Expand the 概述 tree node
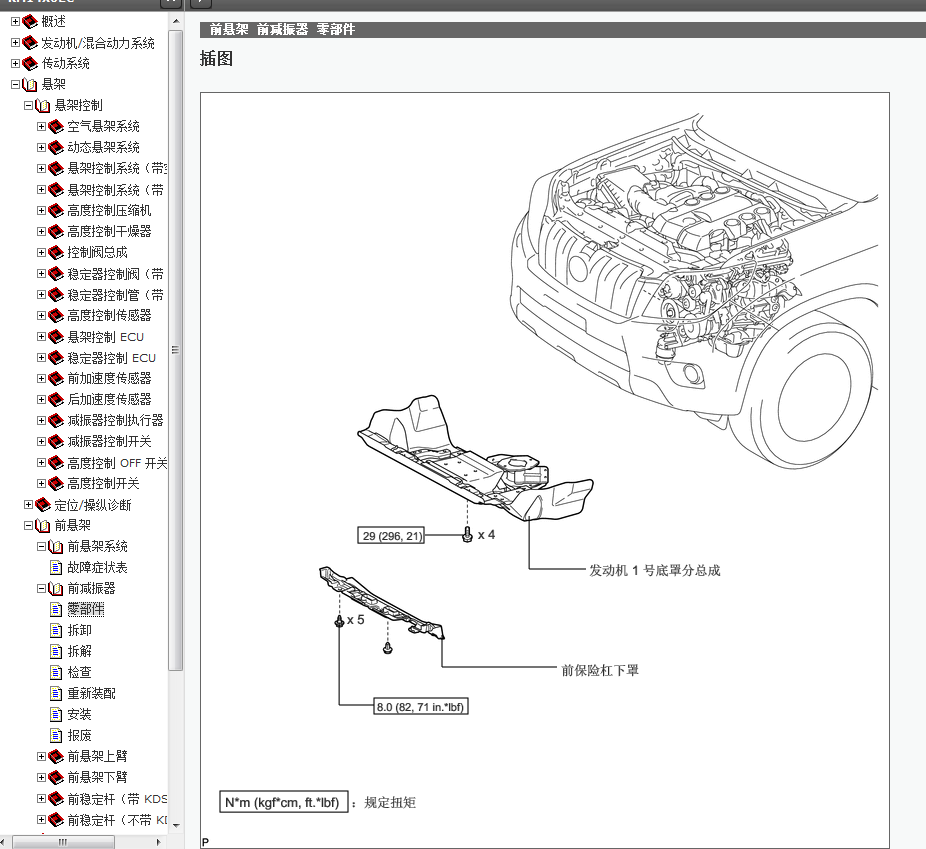Viewport: 926px width, 849px height. click(x=15, y=22)
